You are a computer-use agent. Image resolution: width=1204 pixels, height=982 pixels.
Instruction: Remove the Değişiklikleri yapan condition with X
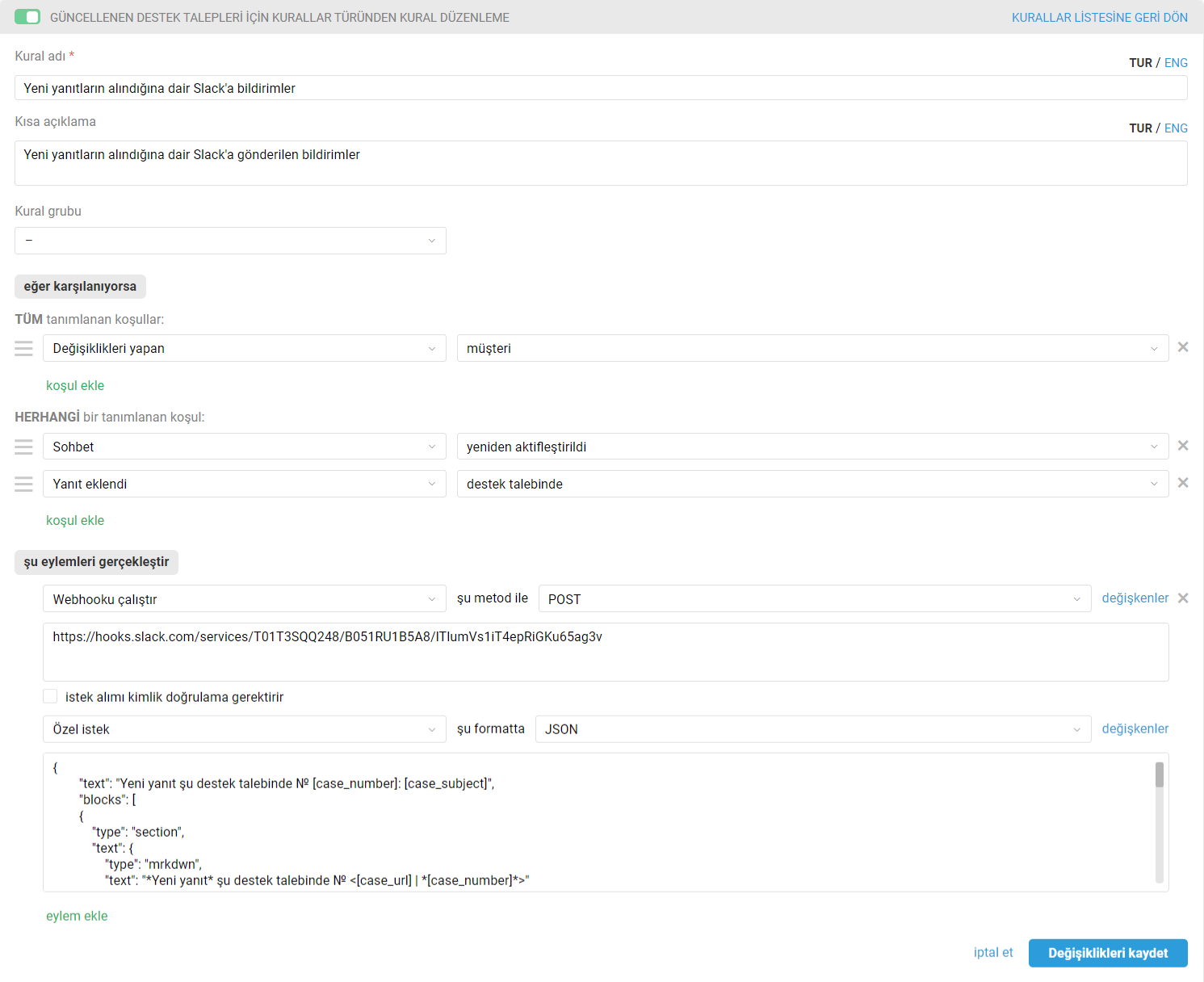point(1183,347)
